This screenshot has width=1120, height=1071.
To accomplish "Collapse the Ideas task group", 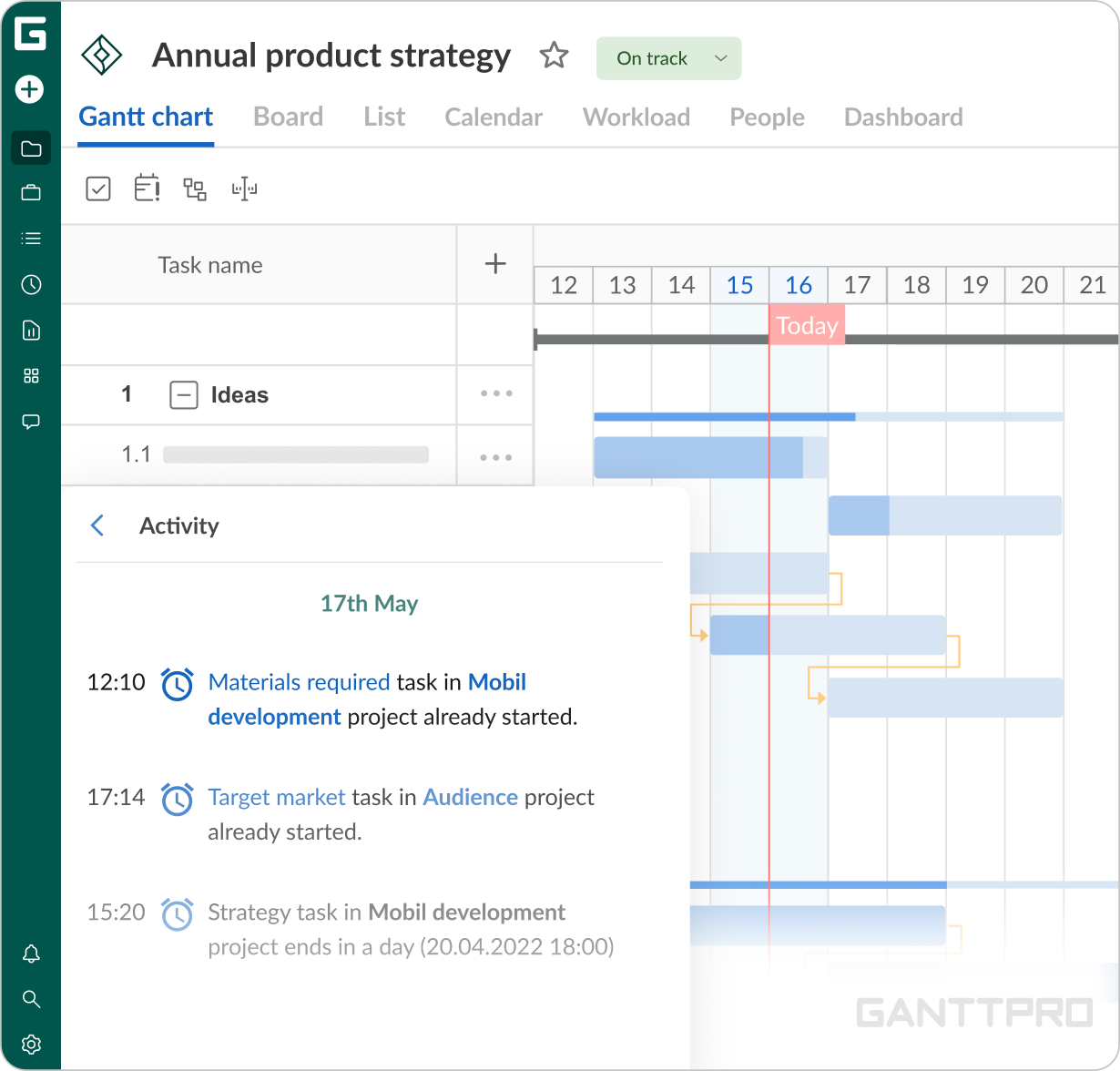I will coord(184,395).
